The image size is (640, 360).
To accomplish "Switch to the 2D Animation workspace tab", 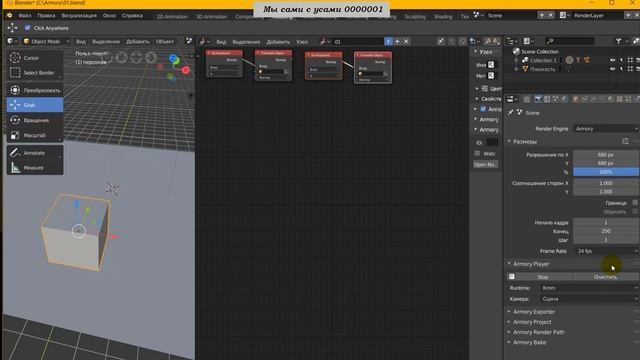I will click(172, 17).
